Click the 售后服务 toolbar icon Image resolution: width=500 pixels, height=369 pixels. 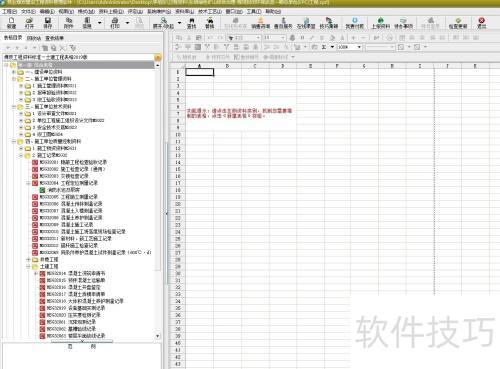283,23
